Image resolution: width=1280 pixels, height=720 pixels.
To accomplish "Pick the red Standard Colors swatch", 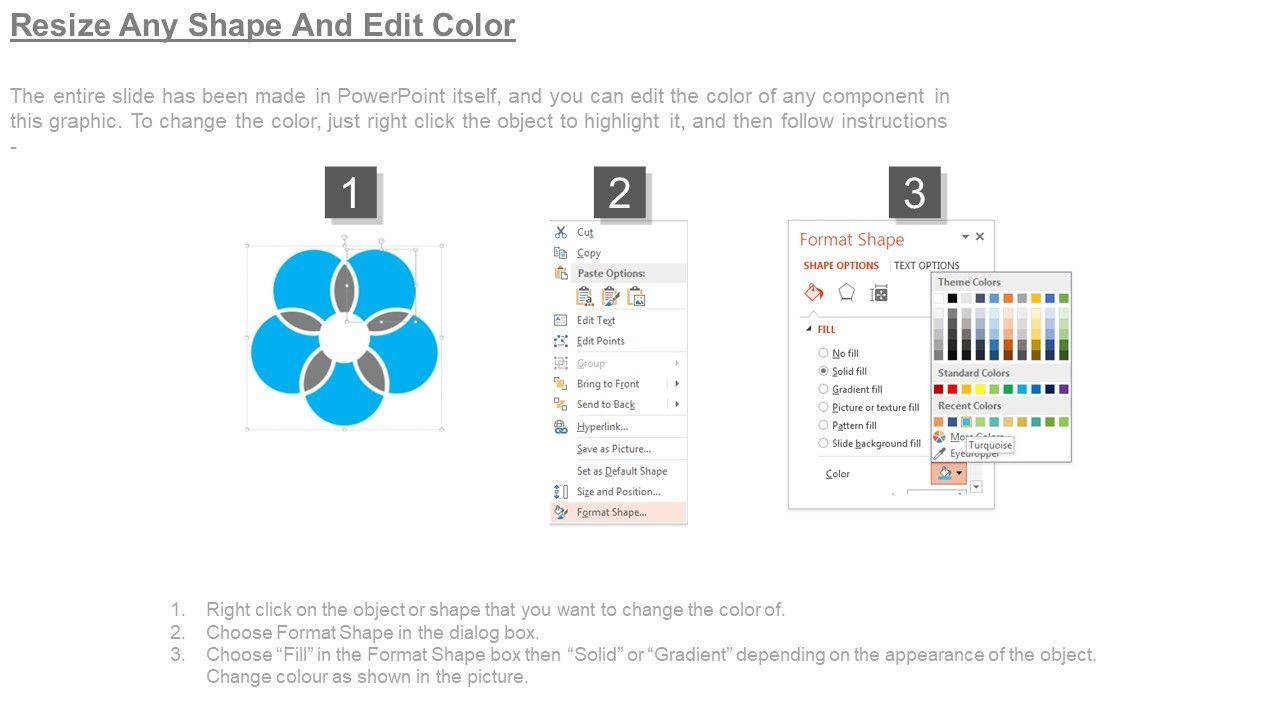I will [x=952, y=389].
